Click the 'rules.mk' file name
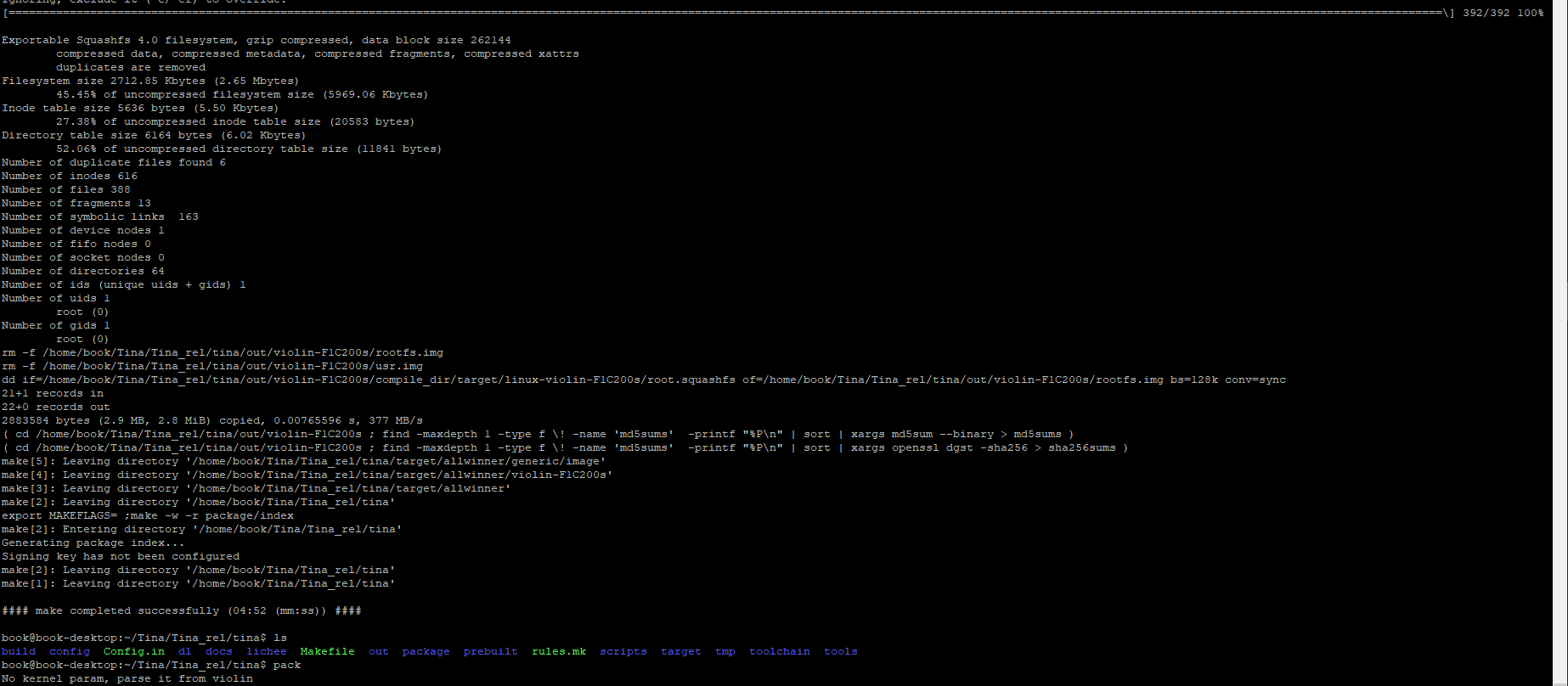This screenshot has height=686, width=1568. [559, 651]
